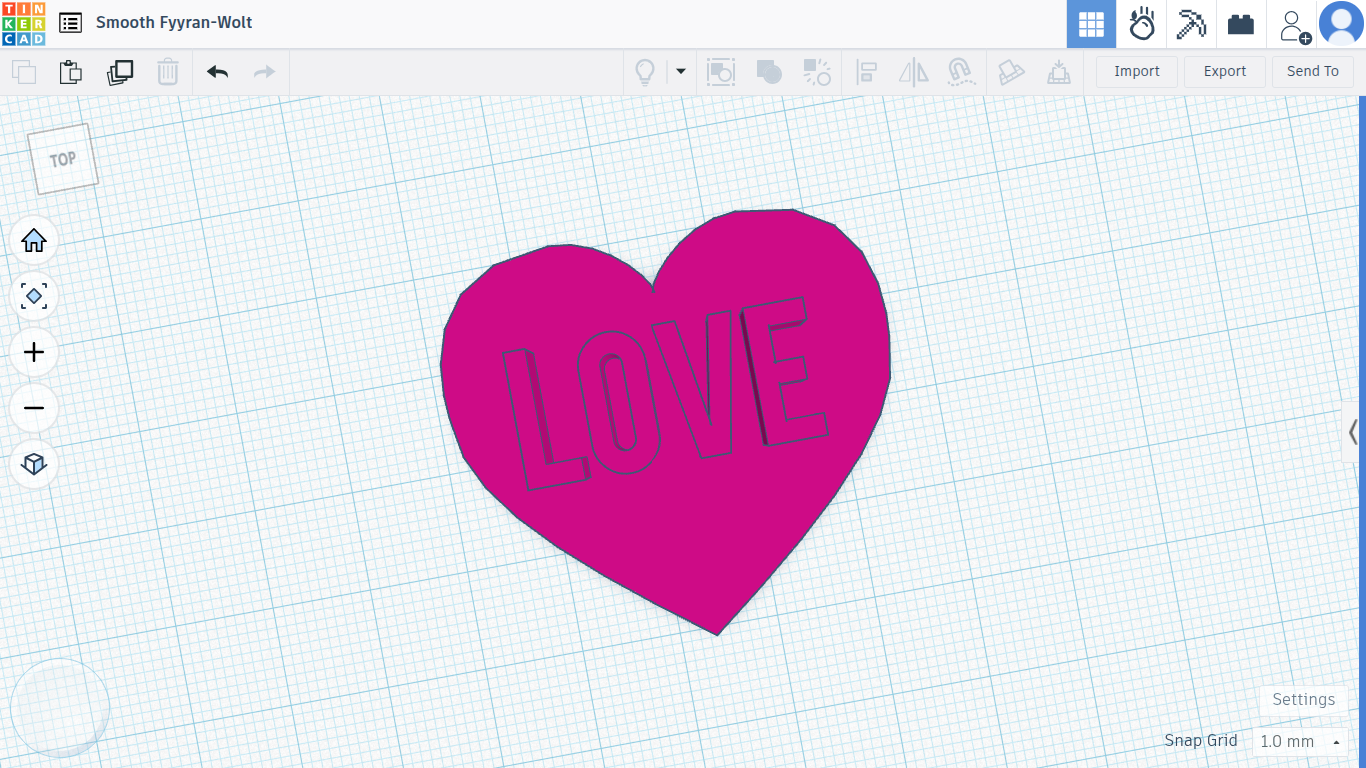Screen dimensions: 1366x768
Task: Click the Duplicate and repeat icon
Action: [x=120, y=72]
